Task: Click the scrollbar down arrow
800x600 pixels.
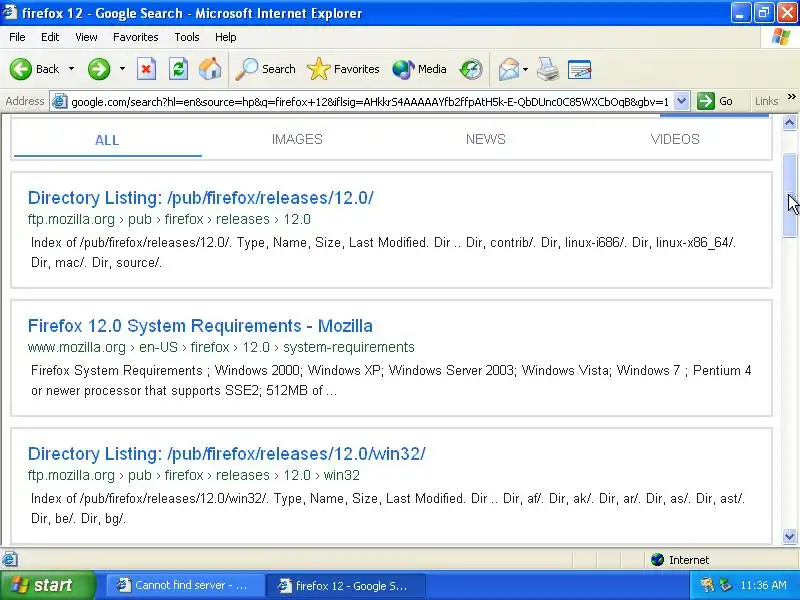Action: coord(790,536)
